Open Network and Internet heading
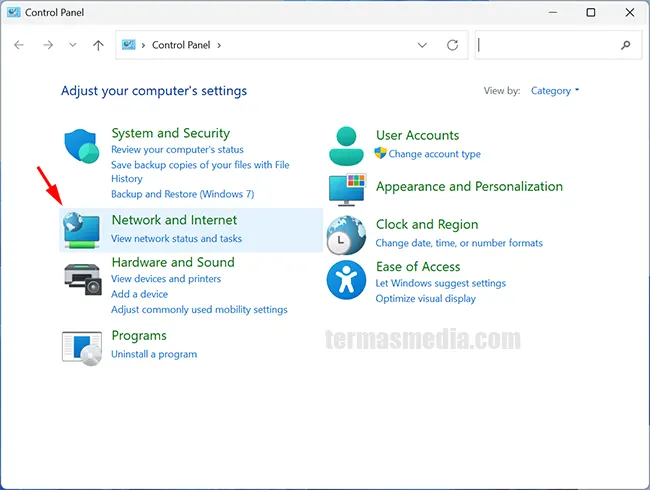 175,220
